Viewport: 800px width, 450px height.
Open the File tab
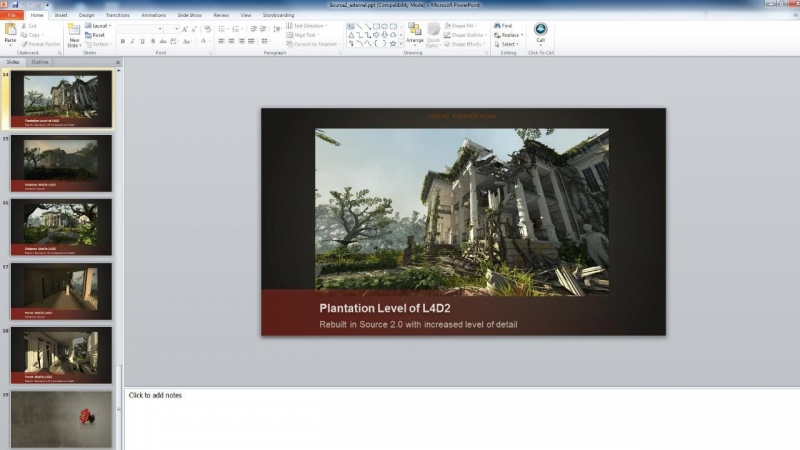pyautogui.click(x=11, y=15)
